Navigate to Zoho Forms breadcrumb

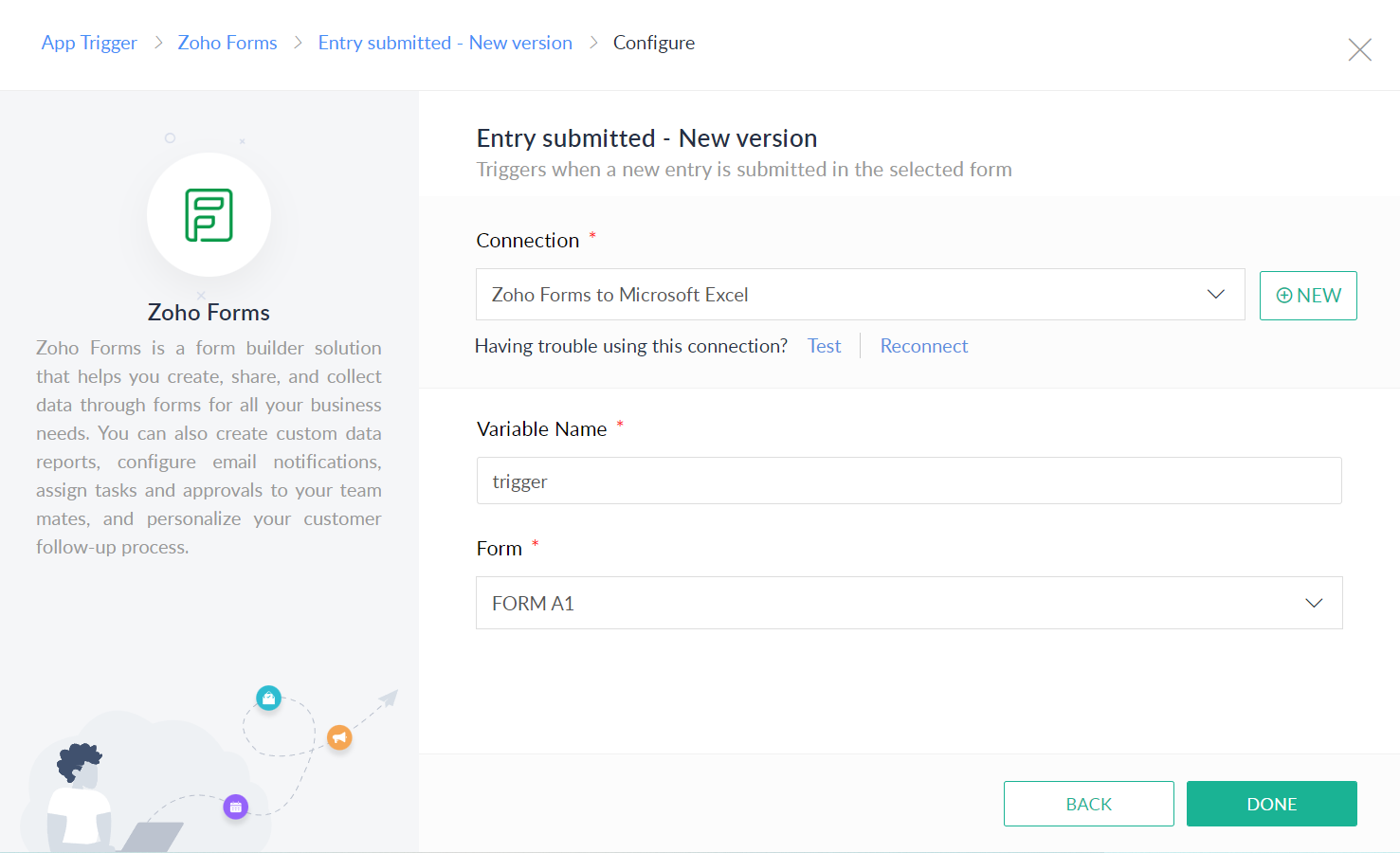[227, 43]
